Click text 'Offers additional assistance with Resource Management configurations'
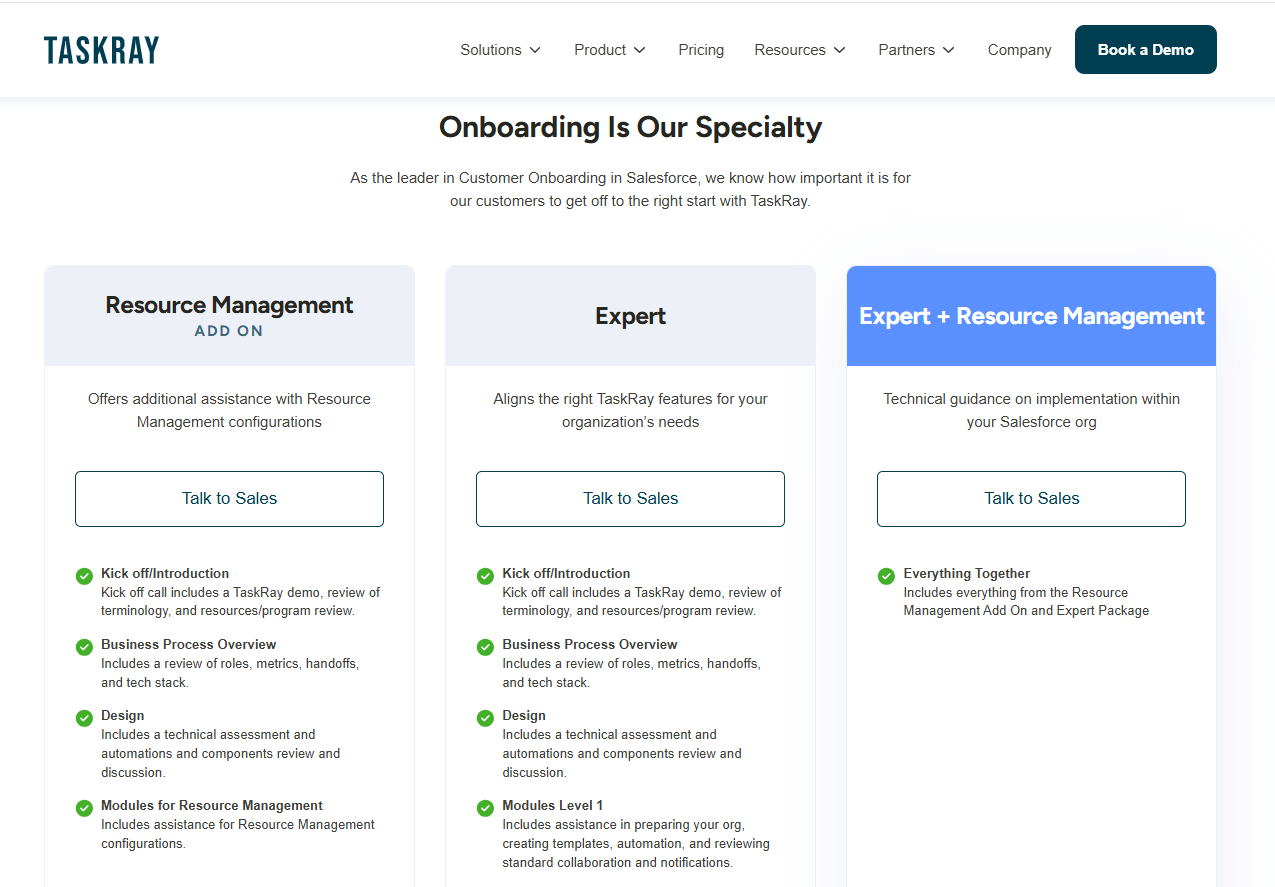1275x887 pixels. (229, 410)
